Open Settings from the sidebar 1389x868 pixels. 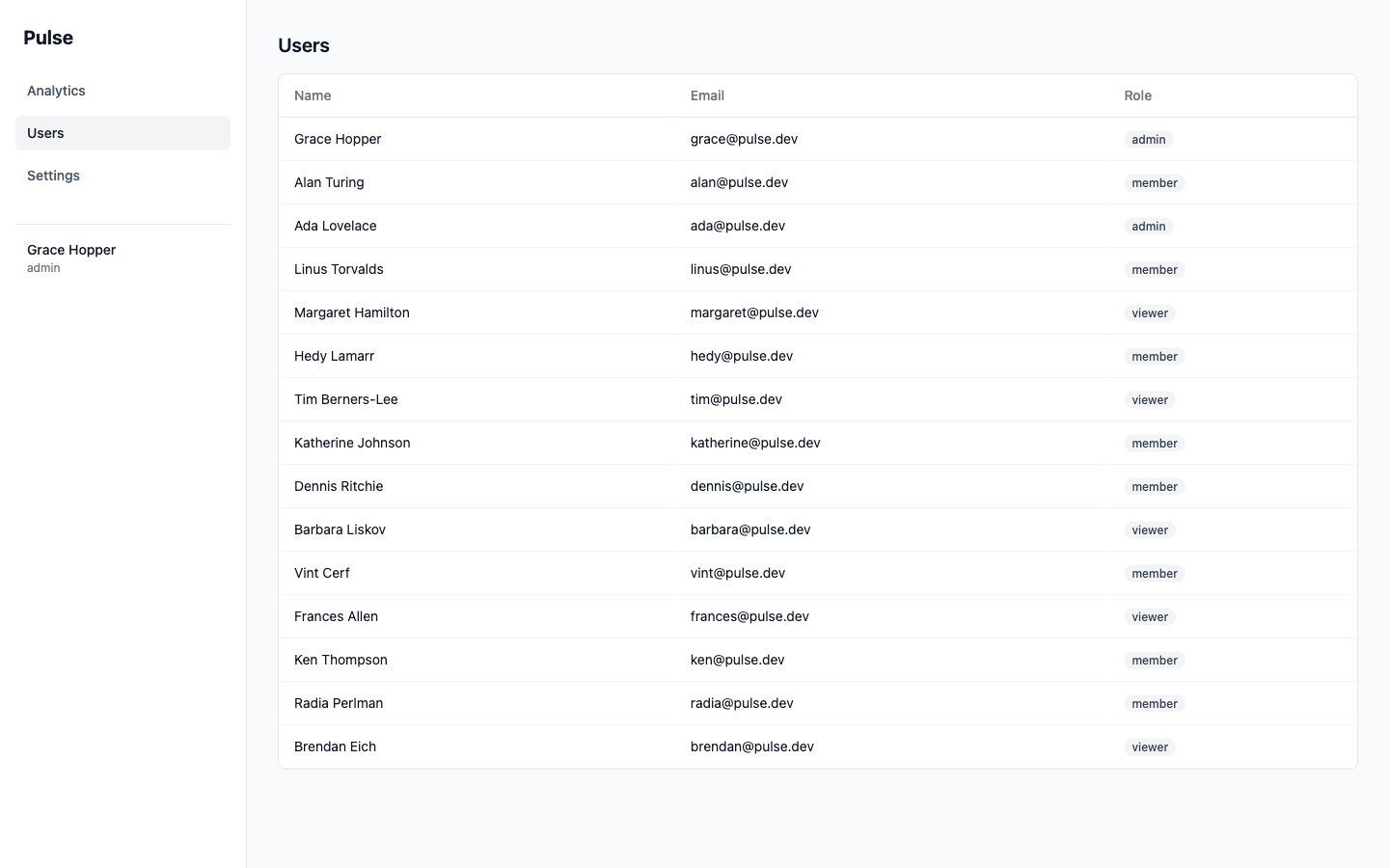pyautogui.click(x=53, y=176)
